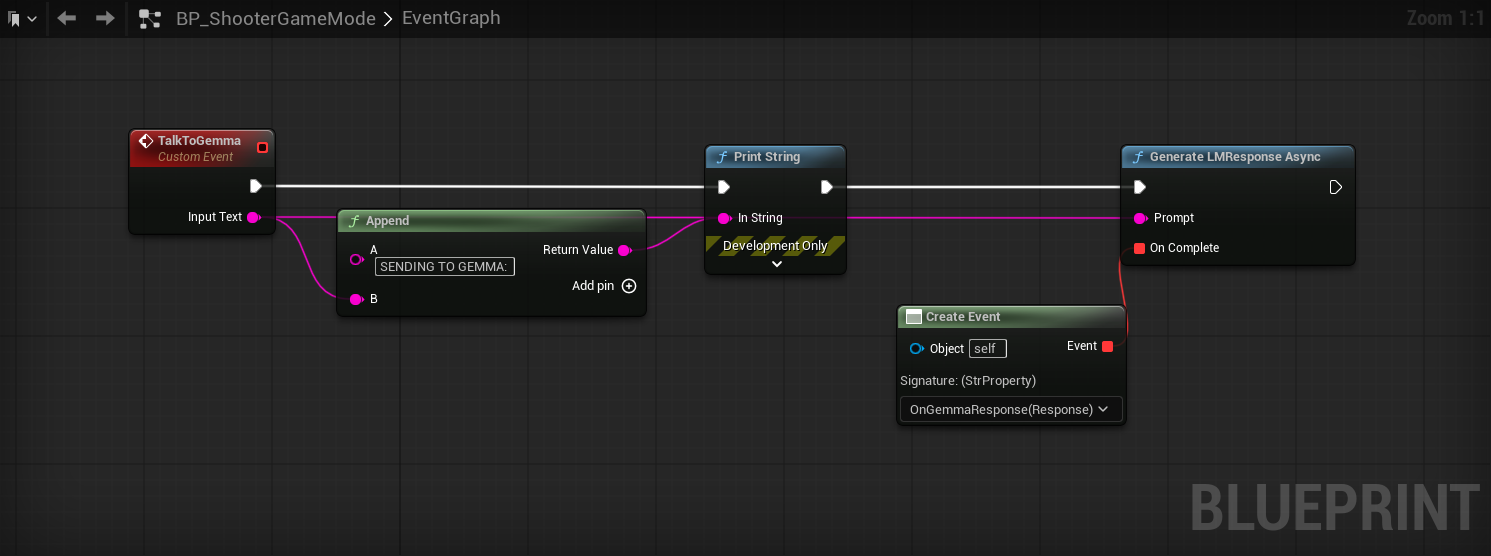Select the Create Event node header
The image size is (1491, 556).
[963, 317]
